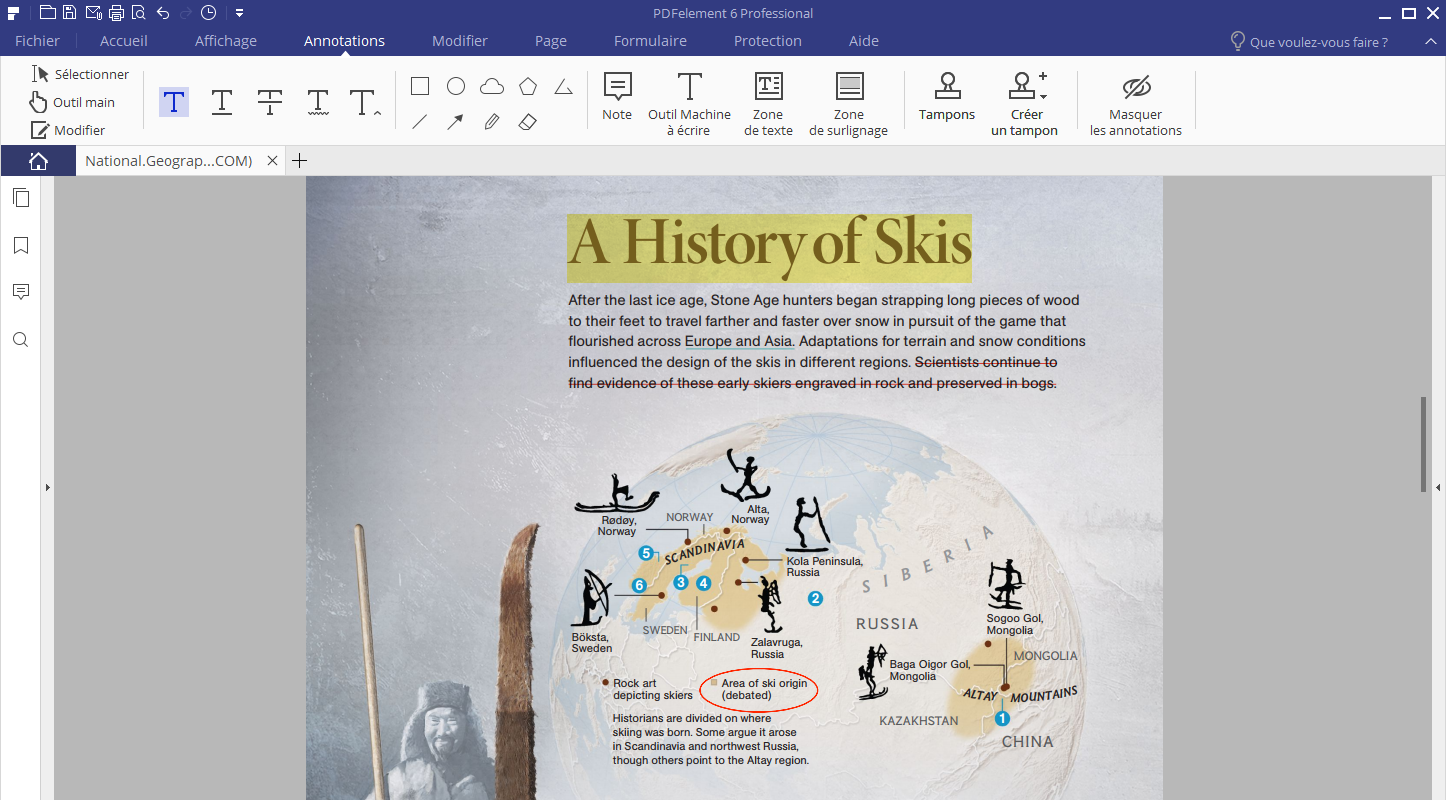
Task: Select the Polygon shape tool
Action: (x=528, y=87)
